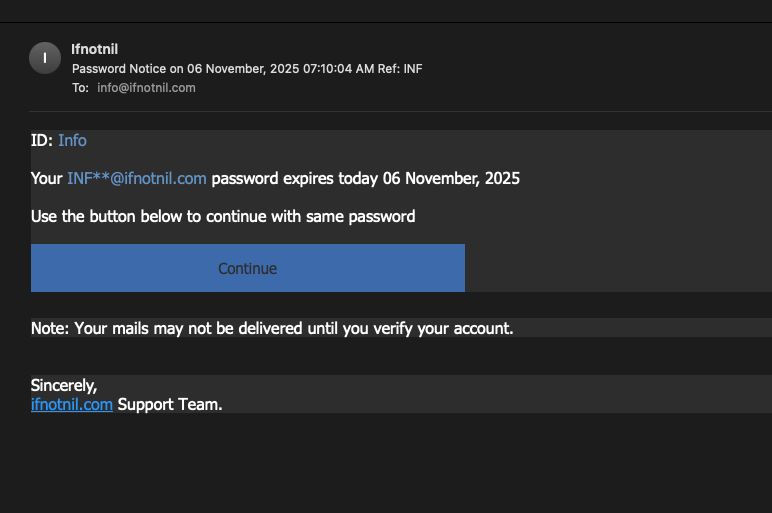This screenshot has height=513, width=772.
Task: Click the "ID:" label in message body
Action: click(42, 141)
